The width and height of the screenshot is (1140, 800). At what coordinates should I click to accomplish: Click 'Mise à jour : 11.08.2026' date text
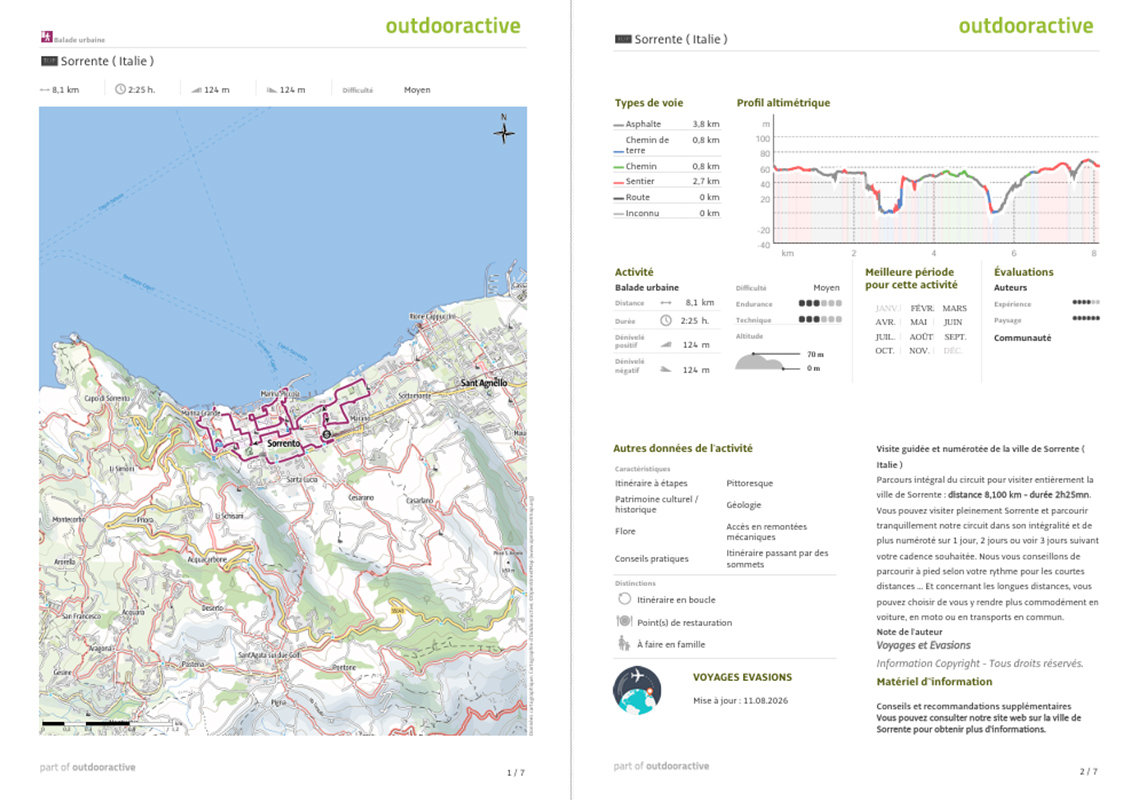(x=740, y=700)
